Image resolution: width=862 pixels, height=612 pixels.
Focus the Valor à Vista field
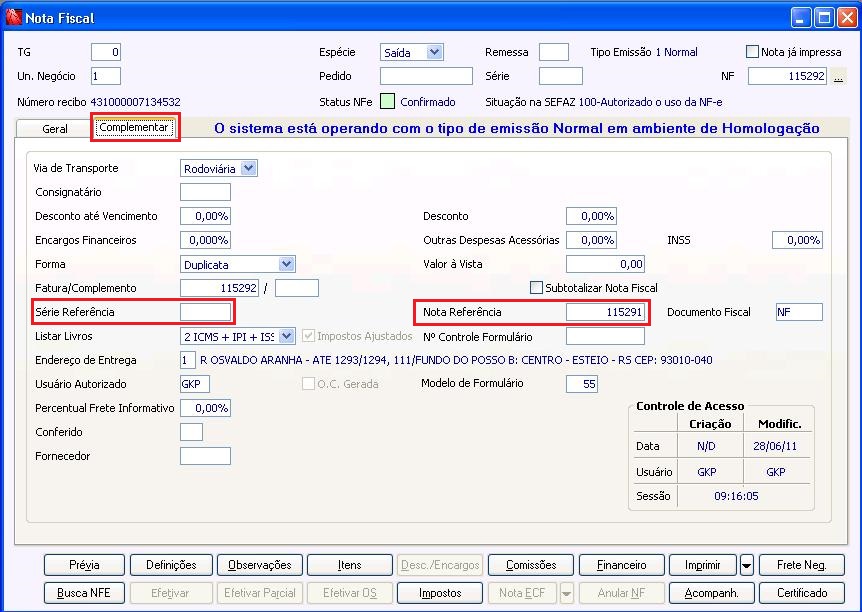605,264
